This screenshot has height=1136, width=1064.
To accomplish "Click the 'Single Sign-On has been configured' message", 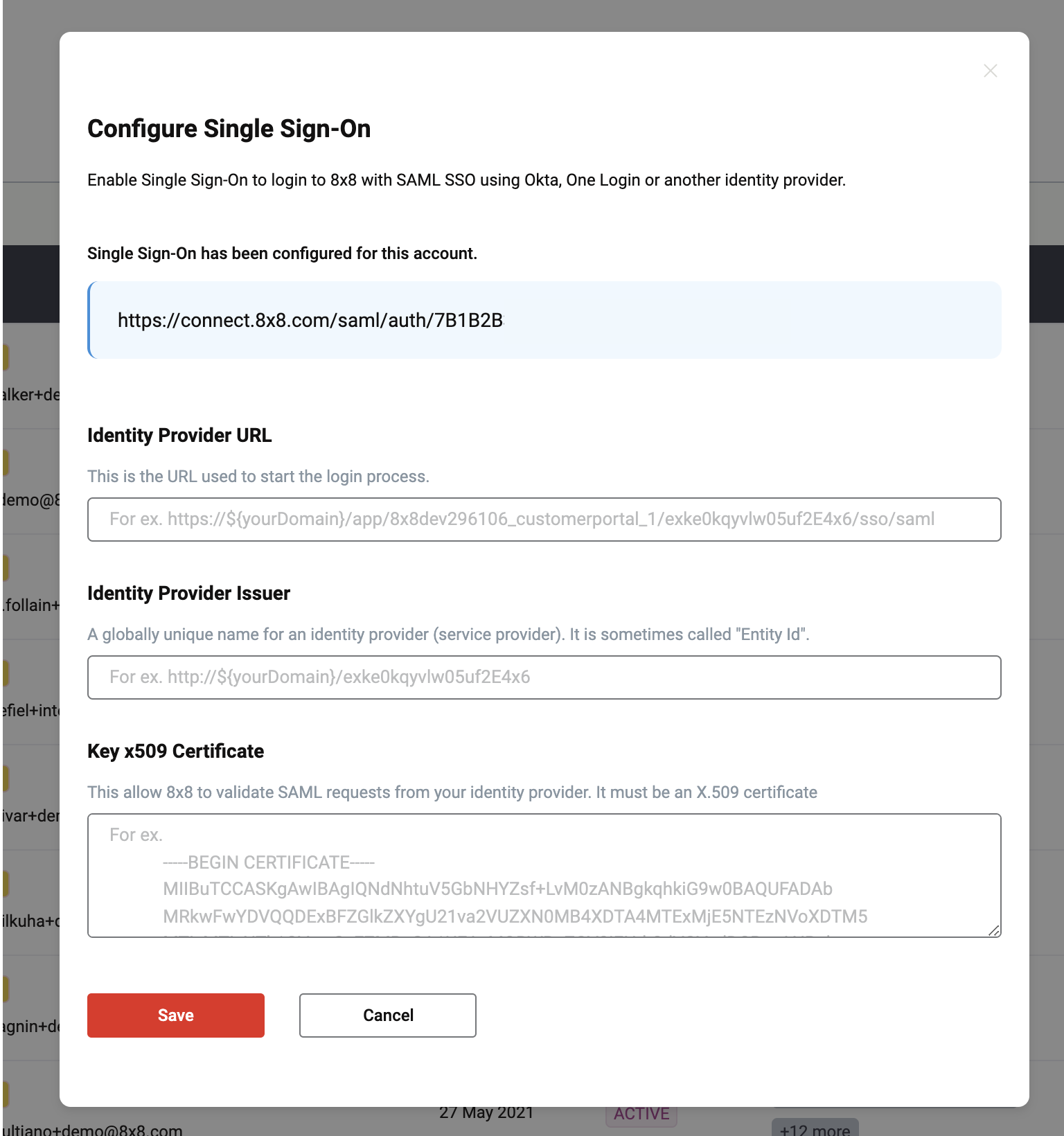I will [282, 254].
